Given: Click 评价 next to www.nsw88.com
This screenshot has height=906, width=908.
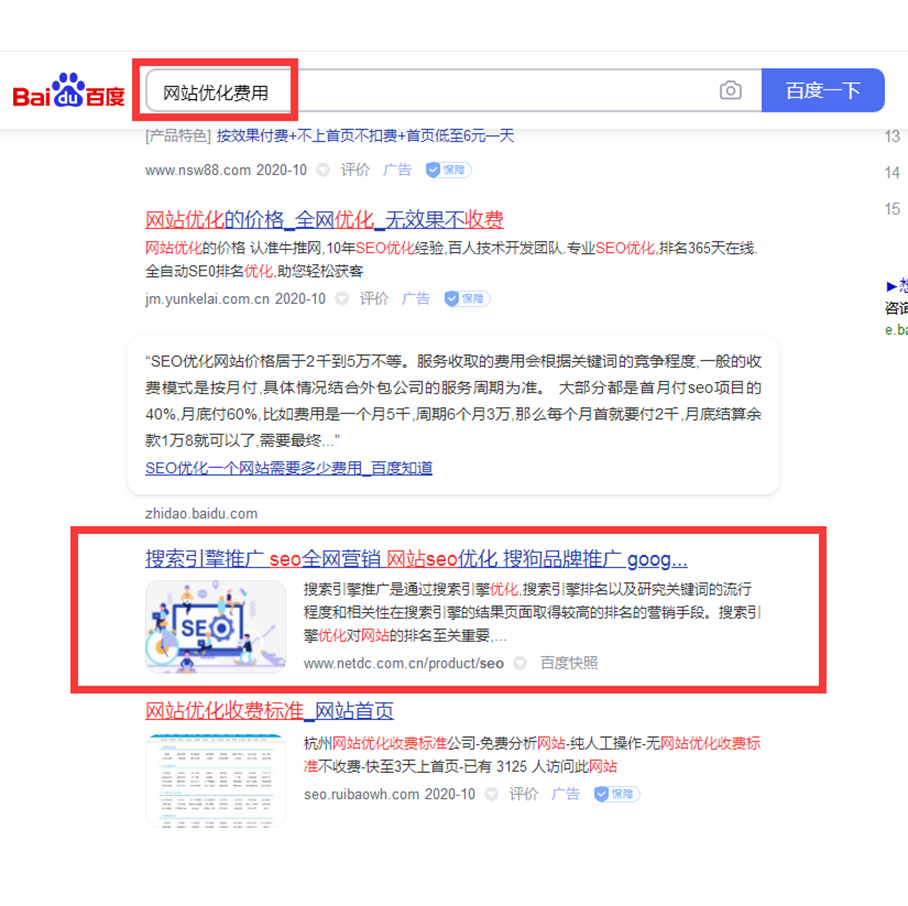Looking at the screenshot, I should [x=355, y=170].
